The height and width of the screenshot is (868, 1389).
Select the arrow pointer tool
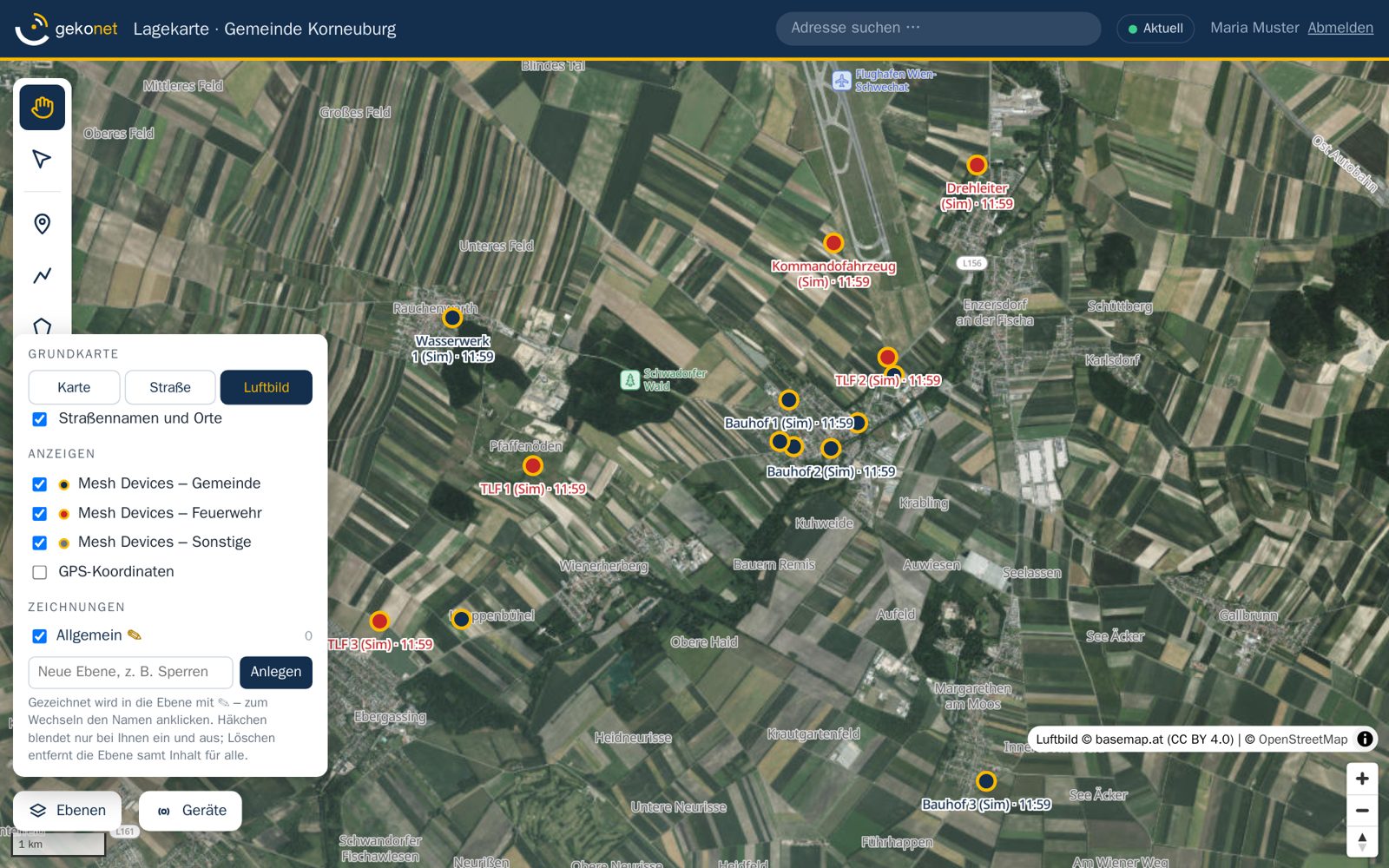42,159
